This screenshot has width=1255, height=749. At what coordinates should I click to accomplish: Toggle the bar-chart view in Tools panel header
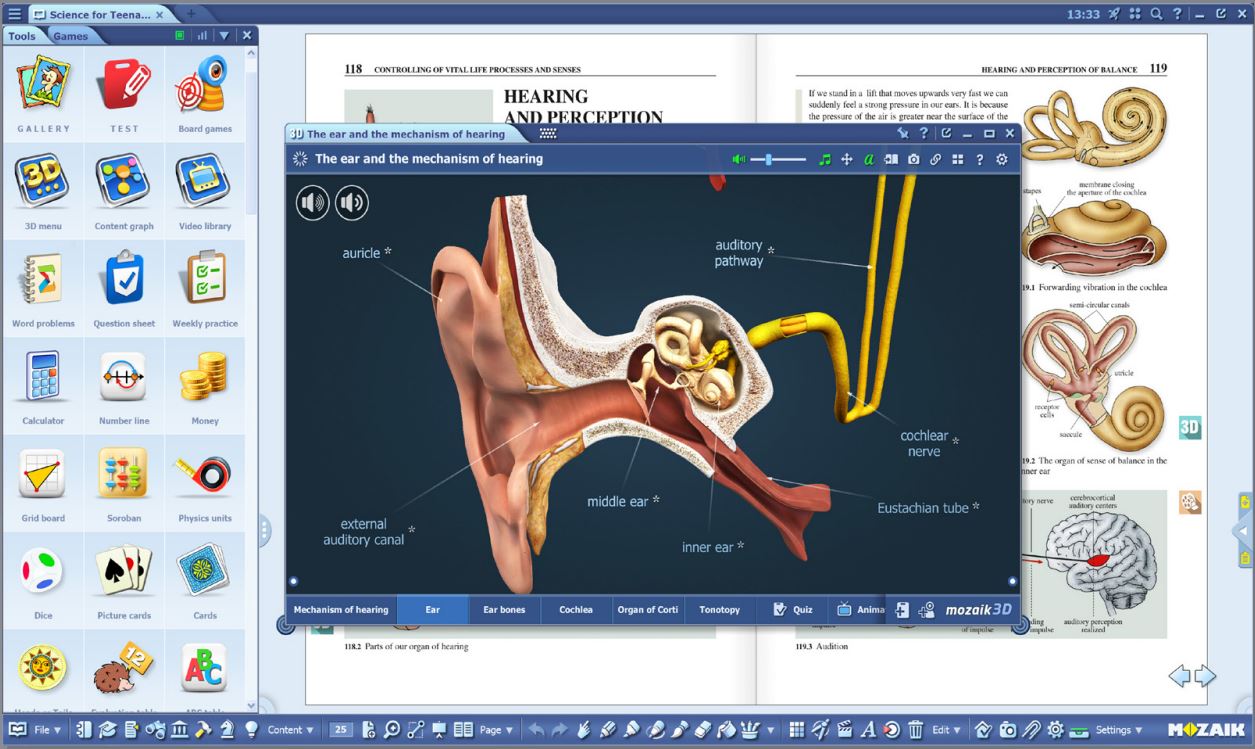point(202,35)
